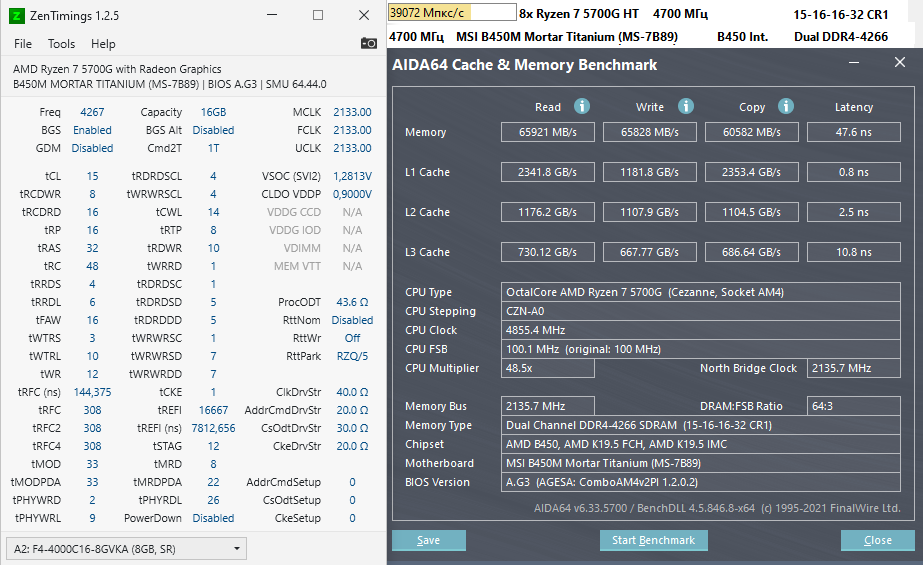Click the tCL value 15
This screenshot has width=923, height=565.
click(92, 176)
